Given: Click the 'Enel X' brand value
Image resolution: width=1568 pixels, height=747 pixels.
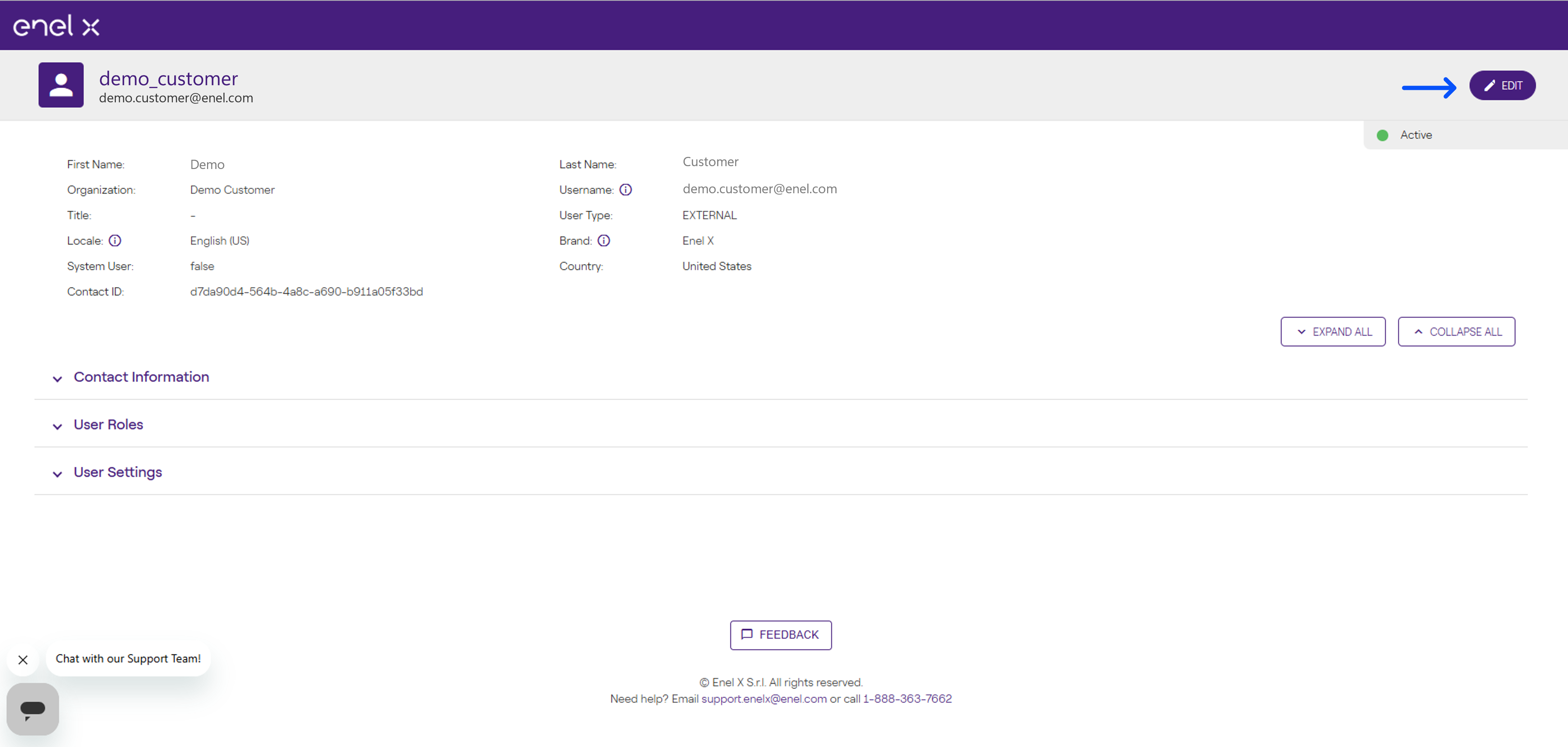Looking at the screenshot, I should (697, 240).
